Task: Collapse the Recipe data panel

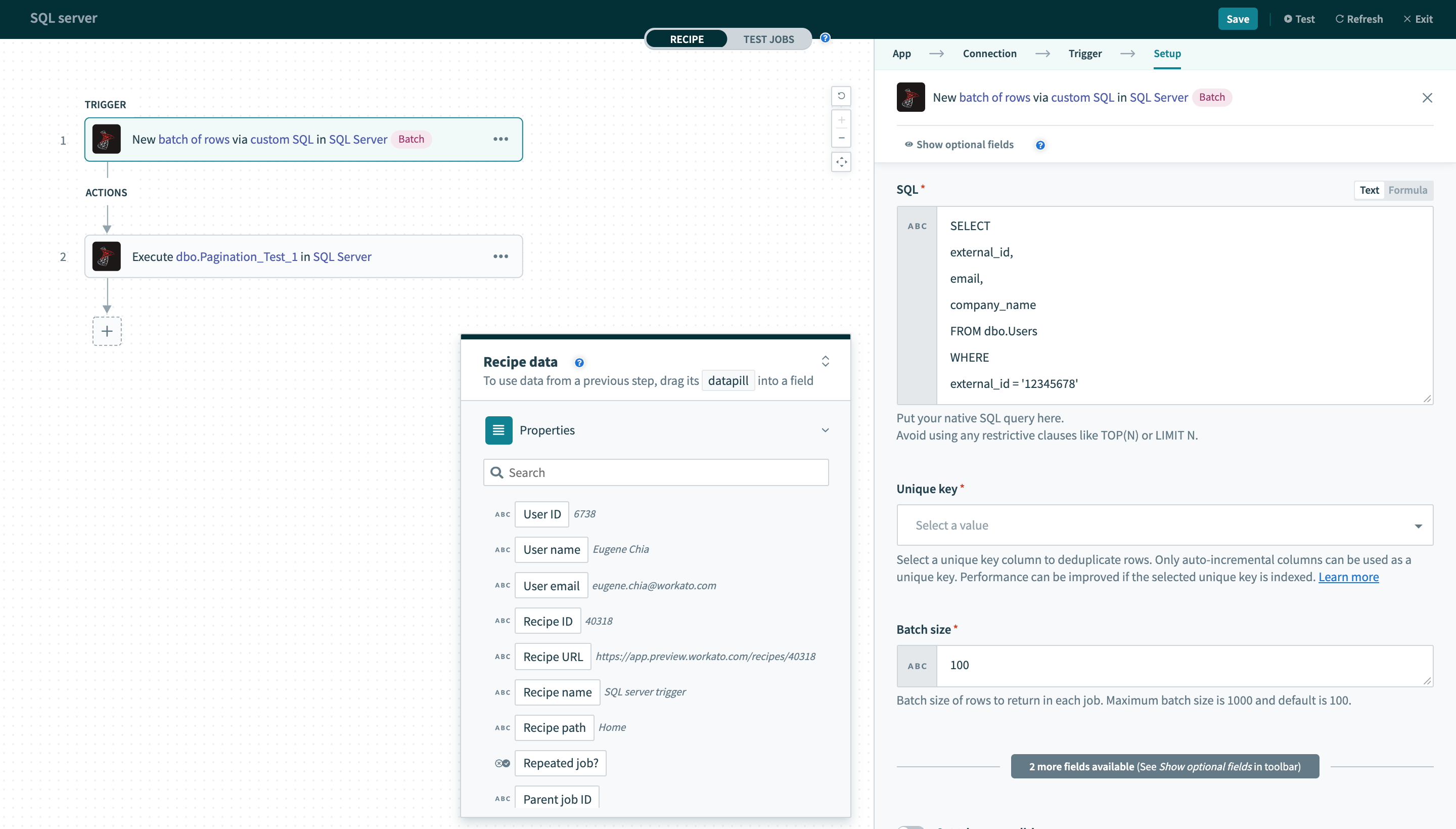Action: click(825, 361)
